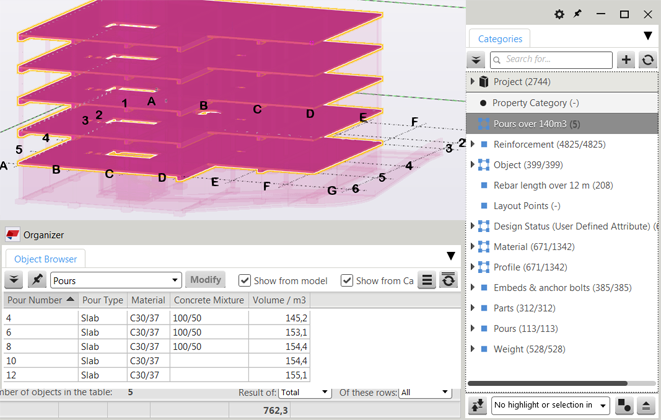Viewport: 661px width, 420px height.
Task: Click the Object Browser synchronize icon
Action: coord(449,280)
